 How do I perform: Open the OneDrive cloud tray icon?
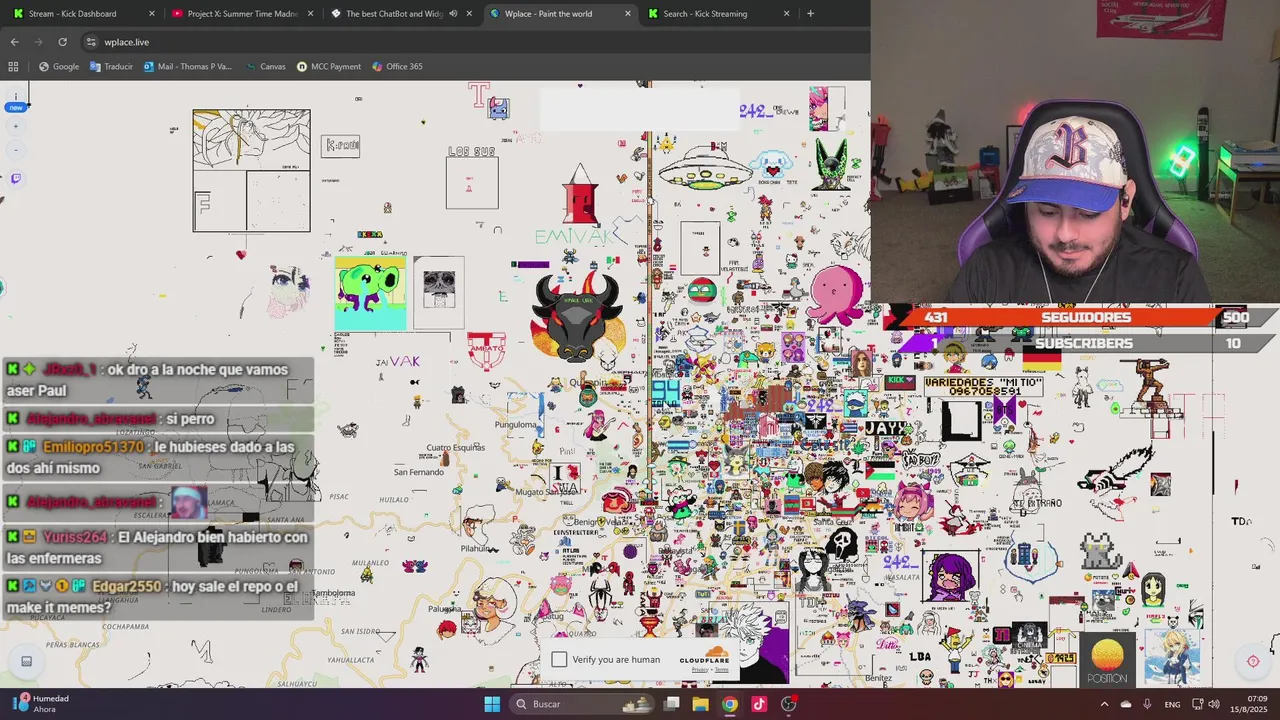coord(1126,704)
